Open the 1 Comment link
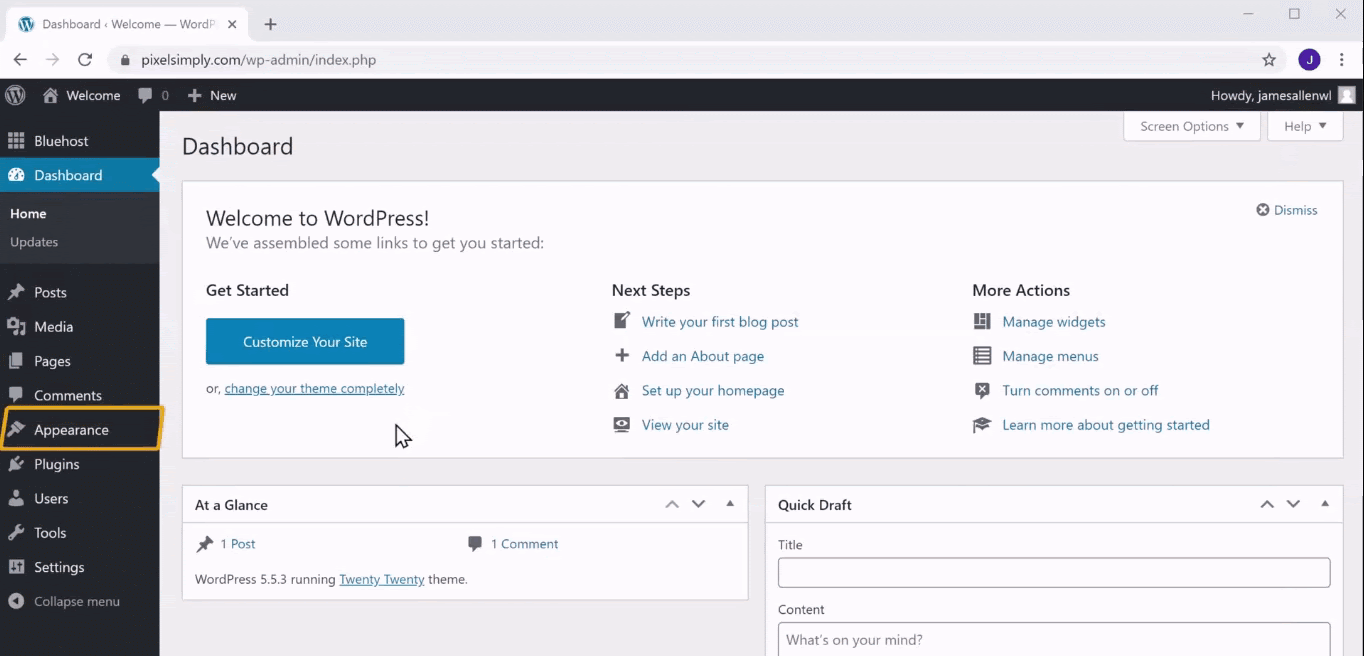 tap(525, 544)
